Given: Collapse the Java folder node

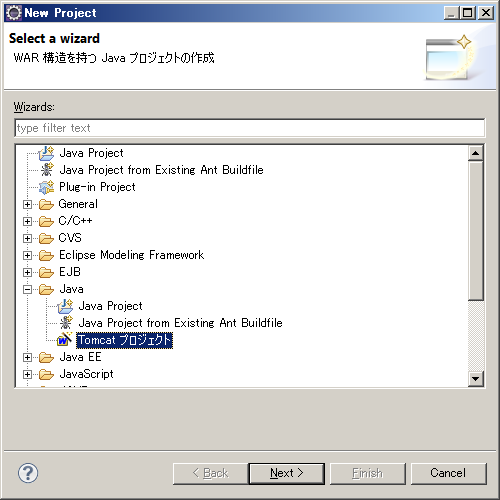Looking at the screenshot, I should tap(27, 289).
